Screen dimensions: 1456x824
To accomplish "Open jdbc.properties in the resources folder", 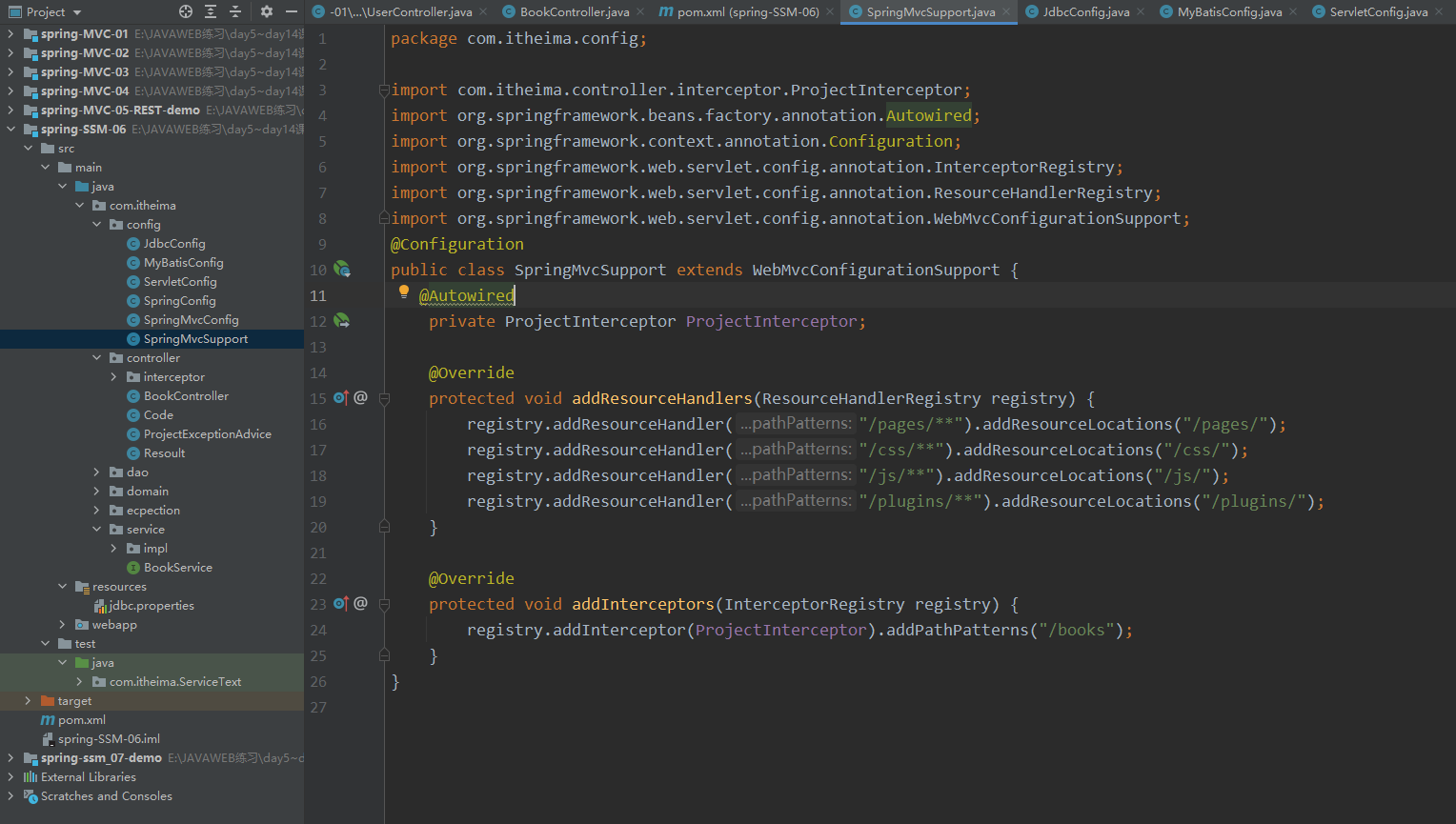I will point(151,606).
